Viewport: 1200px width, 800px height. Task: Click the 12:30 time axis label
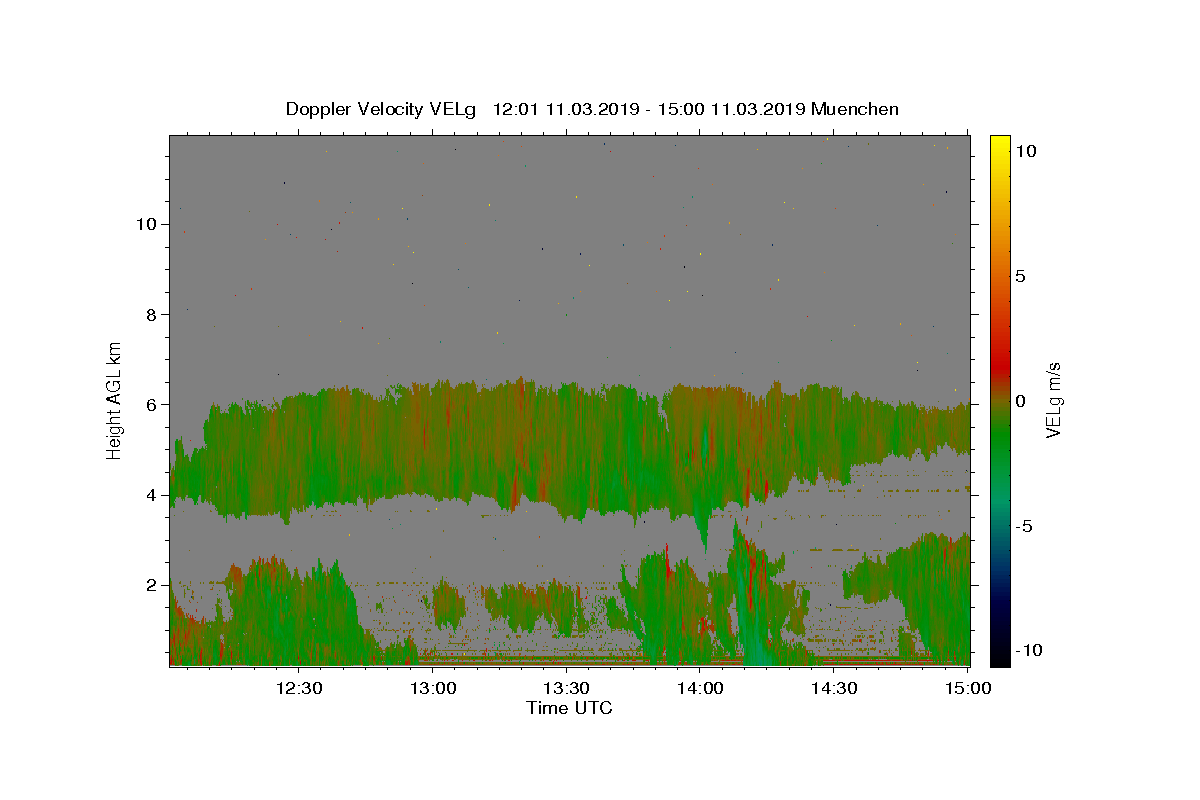coord(299,688)
